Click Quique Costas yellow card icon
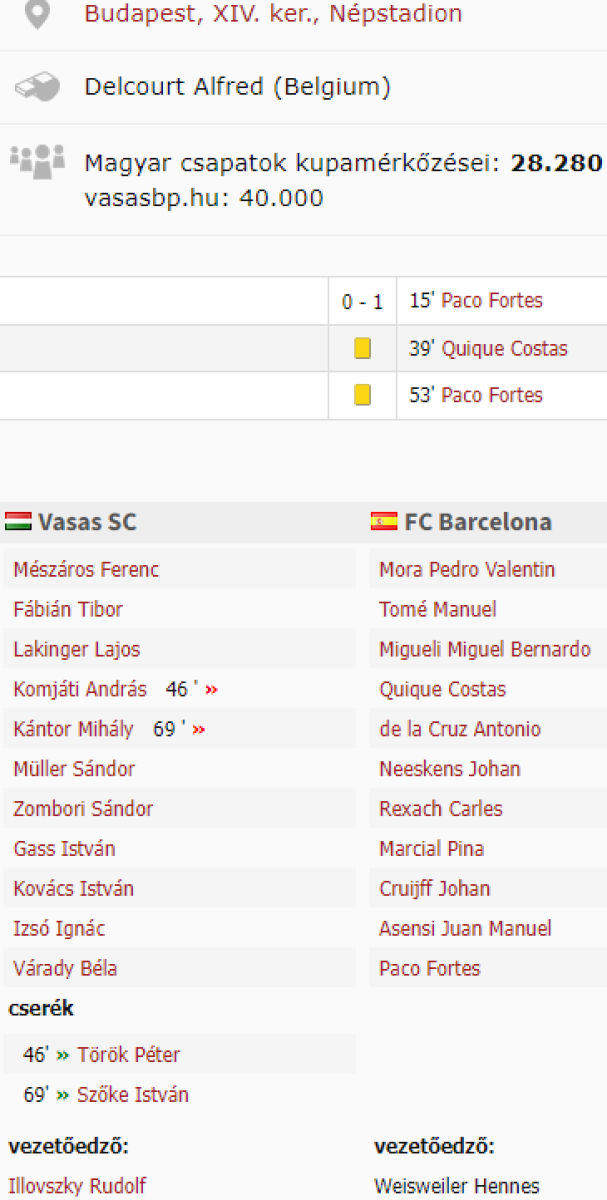Screen dimensions: 607x1200 [362, 348]
